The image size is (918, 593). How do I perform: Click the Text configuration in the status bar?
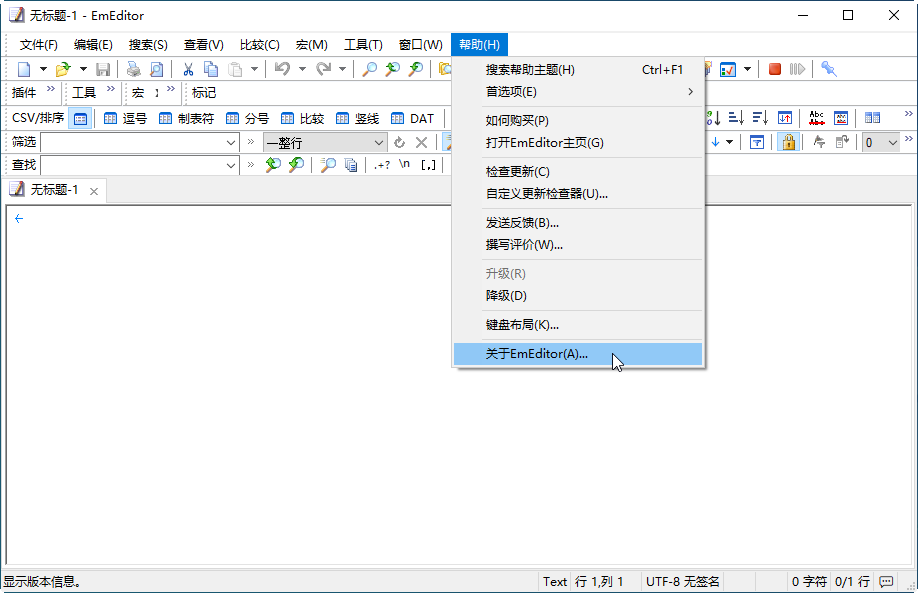coord(554,582)
